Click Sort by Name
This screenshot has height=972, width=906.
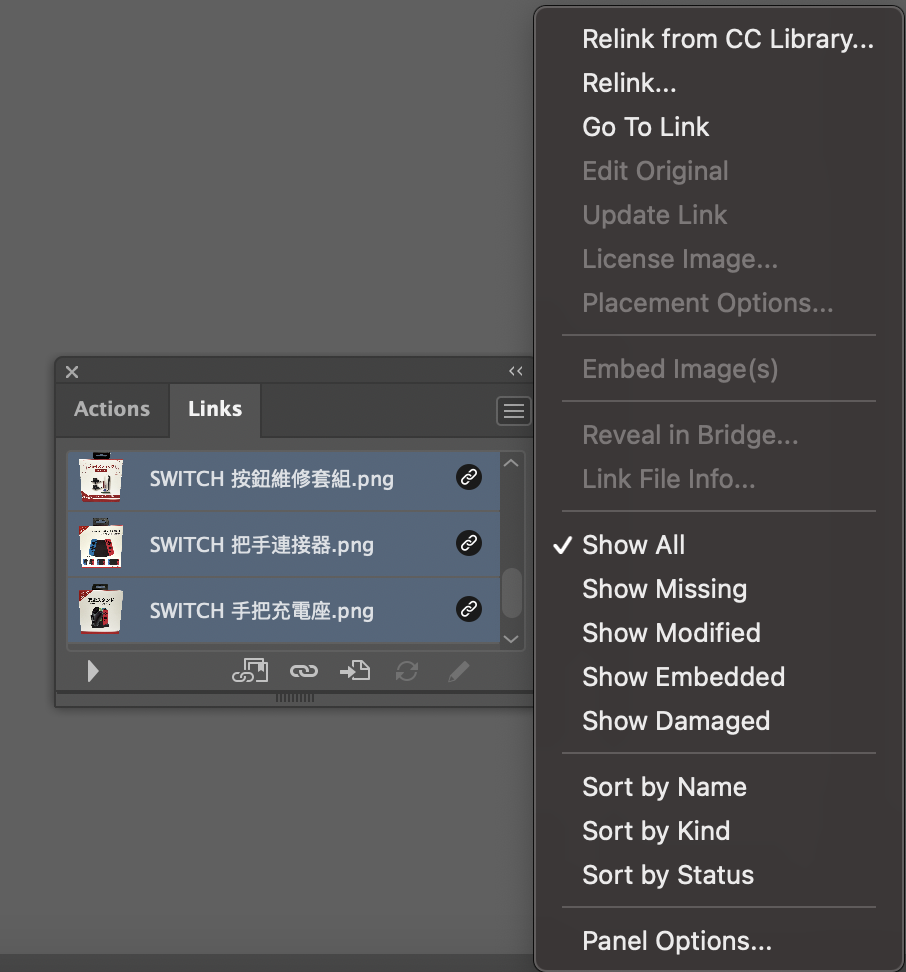(x=664, y=787)
